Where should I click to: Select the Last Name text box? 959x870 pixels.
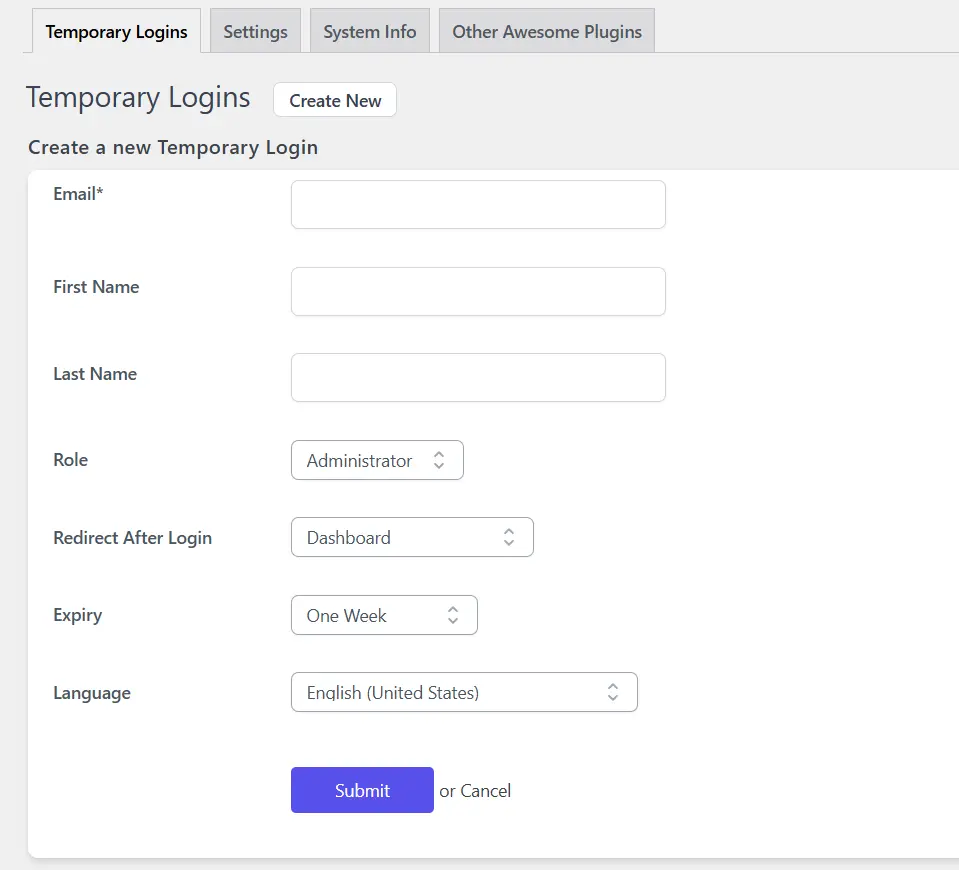click(478, 378)
